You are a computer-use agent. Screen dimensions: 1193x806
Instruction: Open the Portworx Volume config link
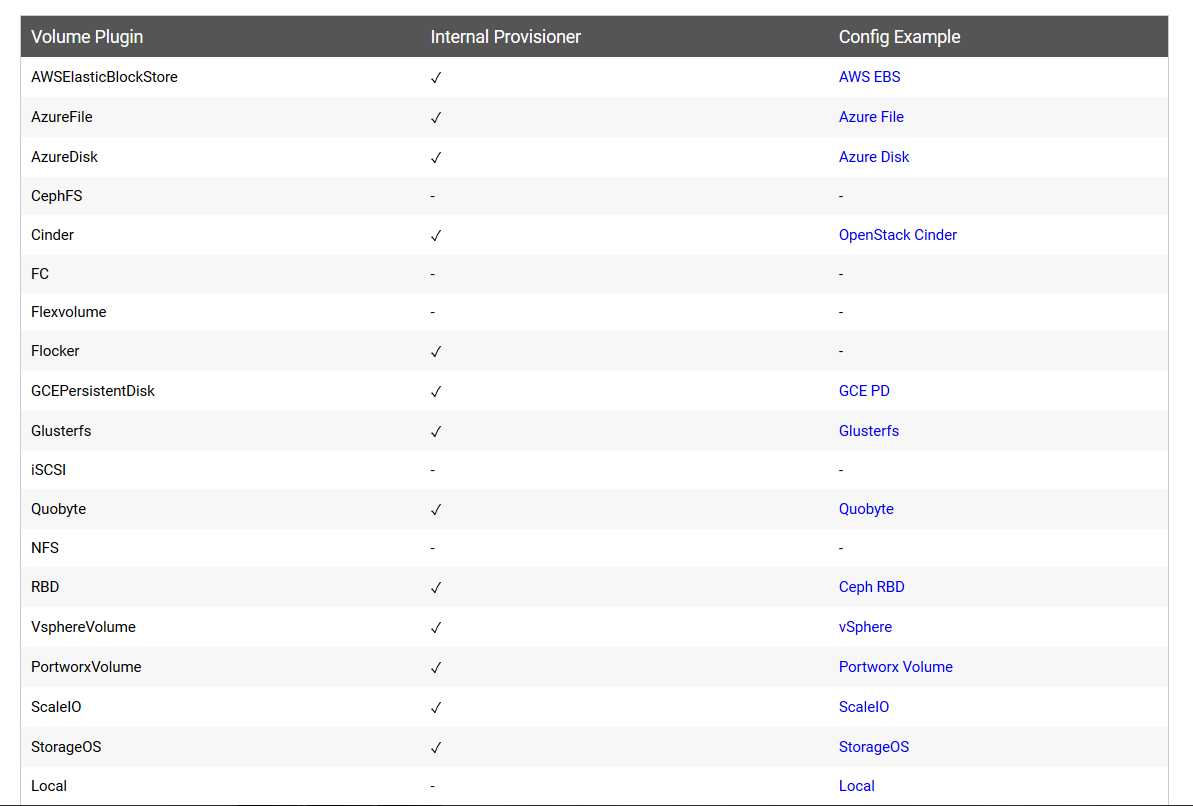click(x=896, y=667)
